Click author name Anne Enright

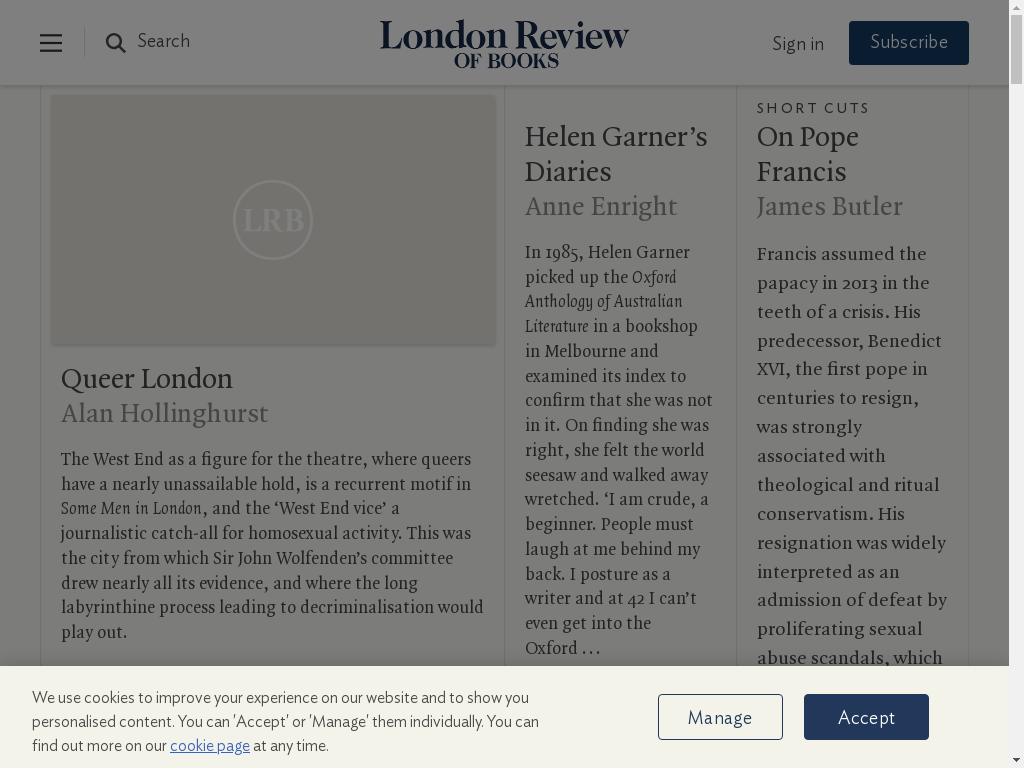(601, 206)
